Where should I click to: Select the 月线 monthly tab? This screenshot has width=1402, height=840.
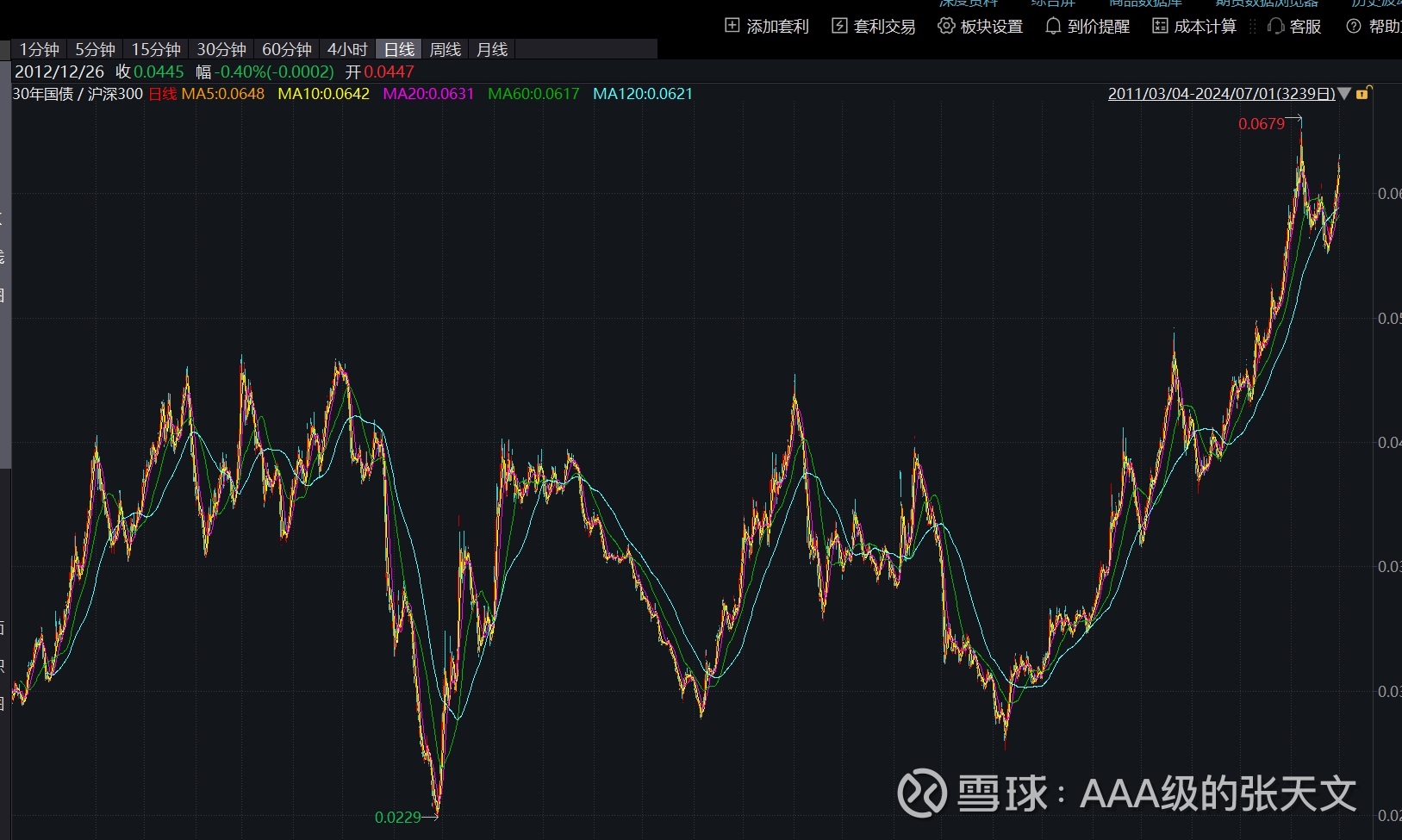[492, 50]
